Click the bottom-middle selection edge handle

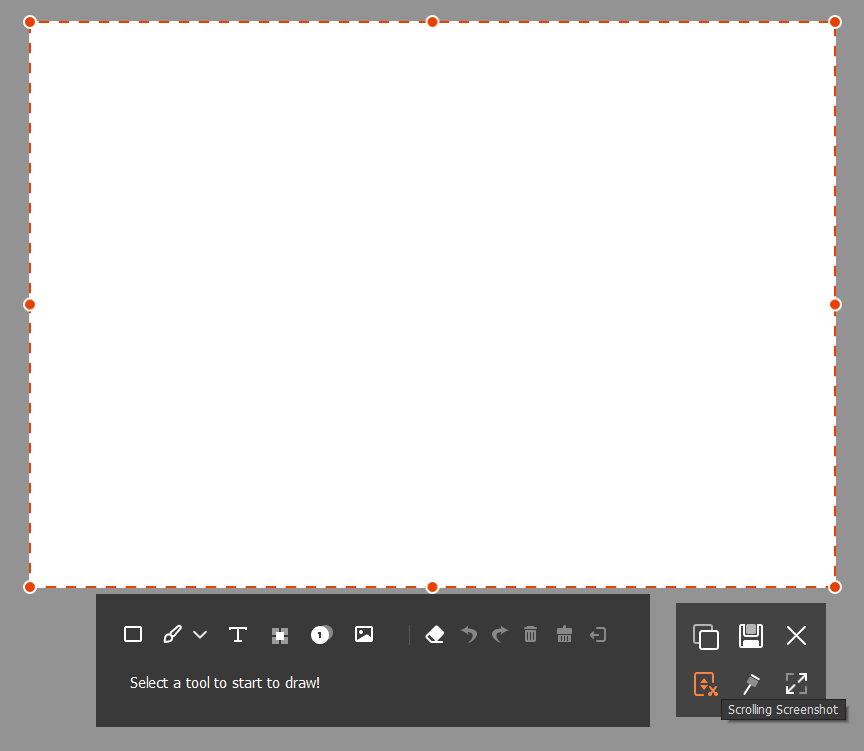tap(433, 587)
